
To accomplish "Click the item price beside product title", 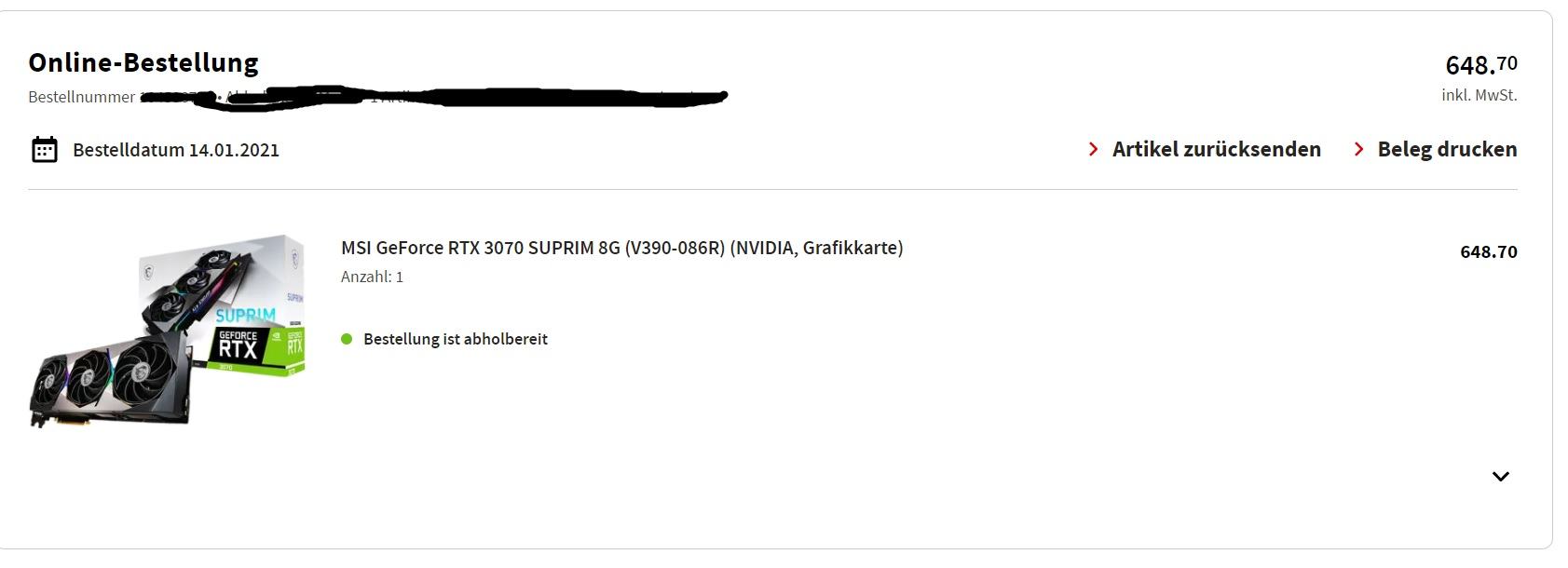I will (x=1488, y=252).
